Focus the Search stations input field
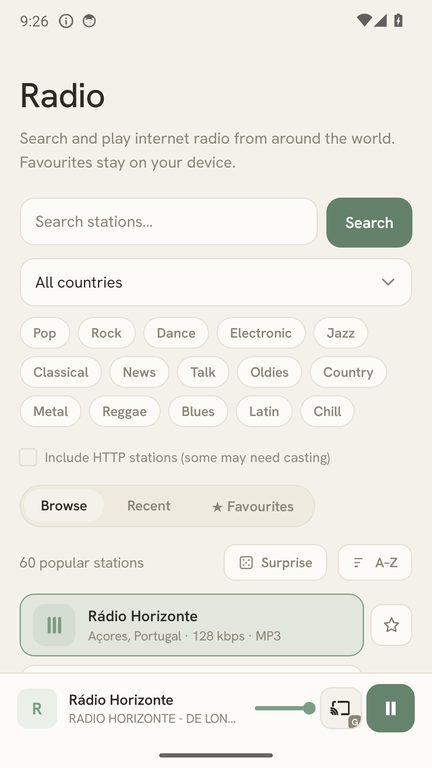 [x=168, y=221]
